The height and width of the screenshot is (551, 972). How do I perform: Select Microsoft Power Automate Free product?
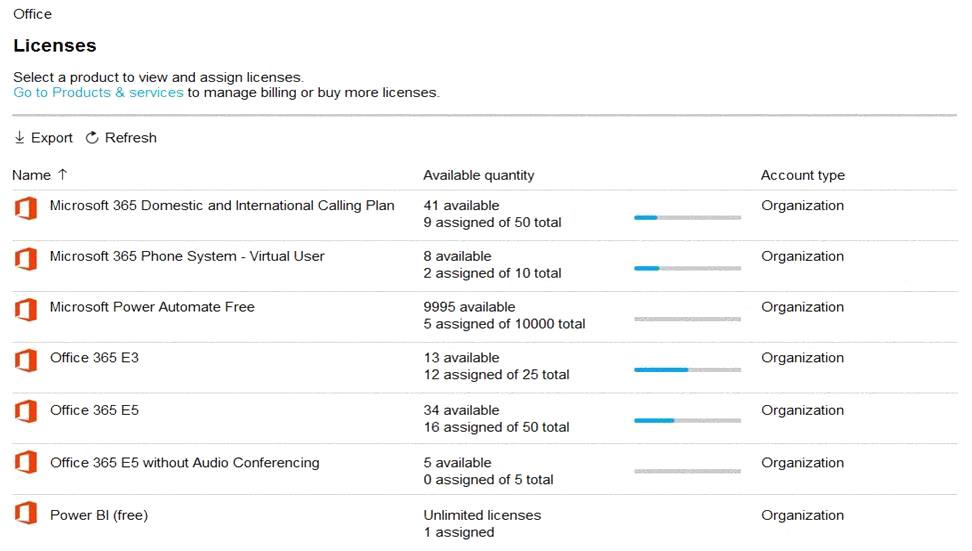point(152,307)
